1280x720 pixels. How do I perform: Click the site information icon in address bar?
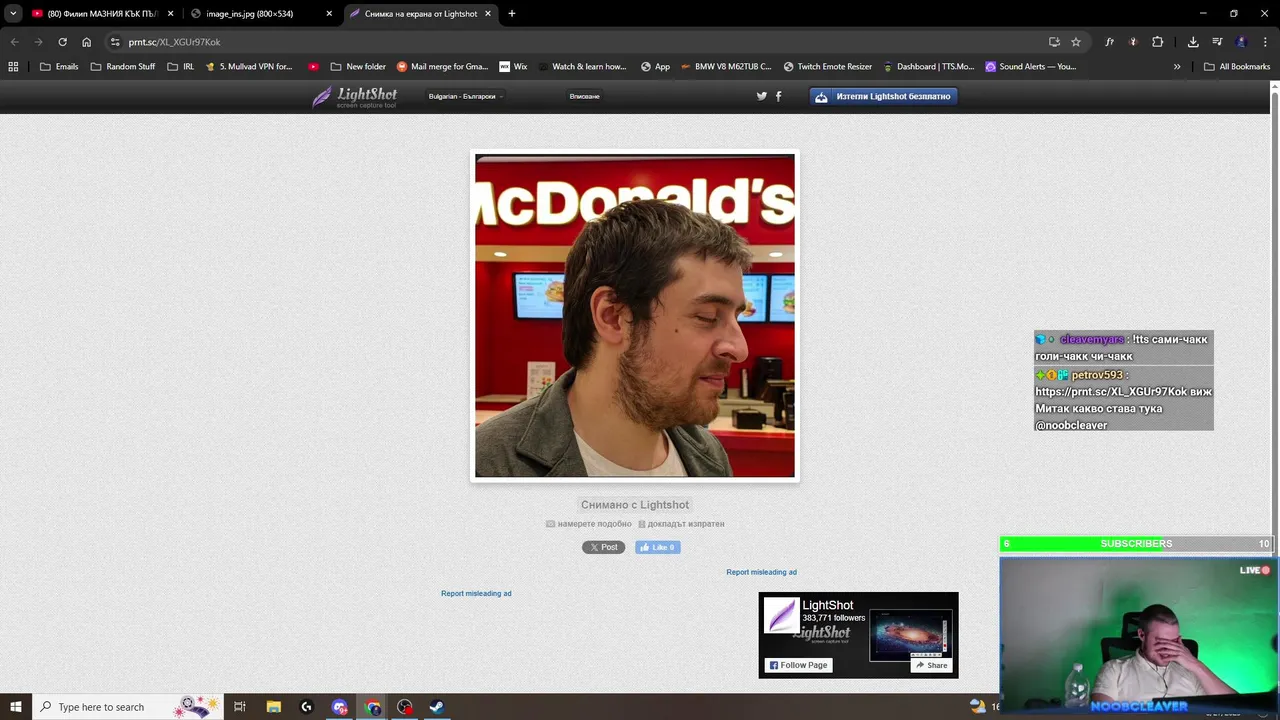(x=115, y=42)
